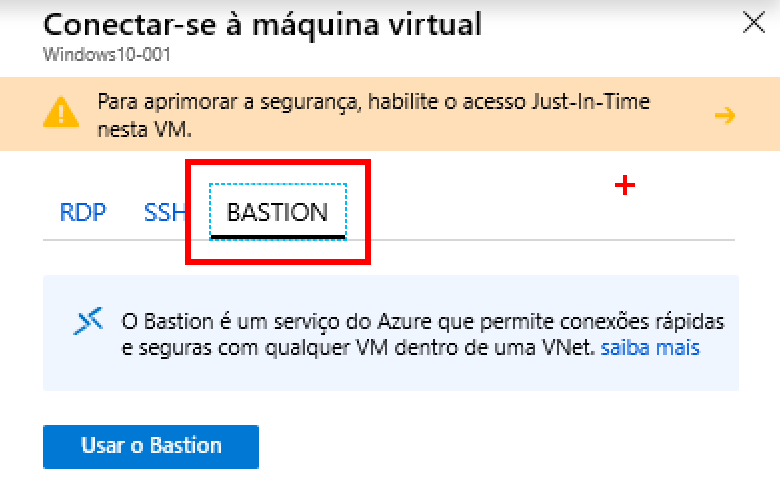Switch to the RDP tab
Image resolution: width=780 pixels, height=482 pixels.
[x=83, y=212]
